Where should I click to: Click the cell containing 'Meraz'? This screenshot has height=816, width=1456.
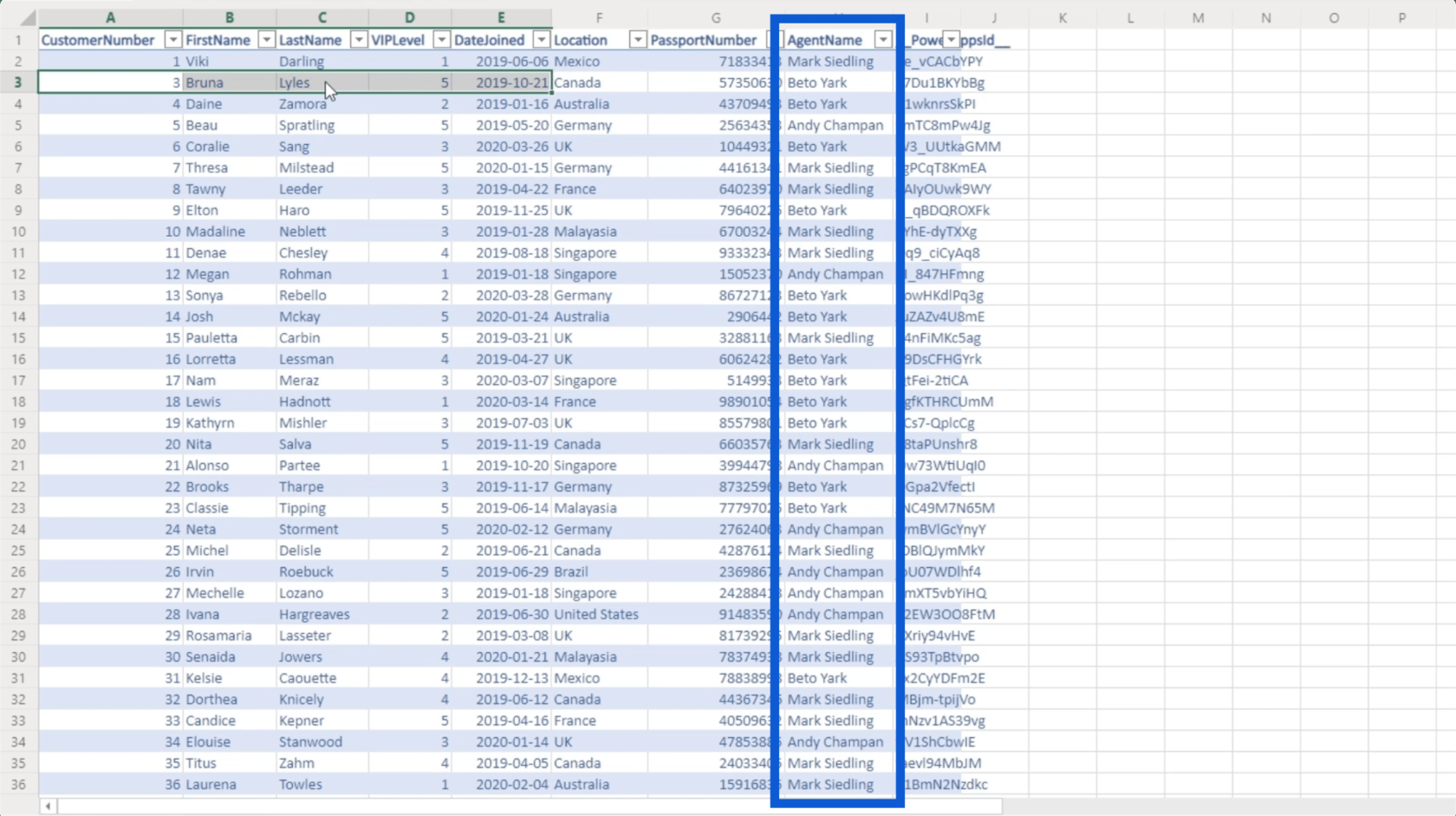coord(322,380)
